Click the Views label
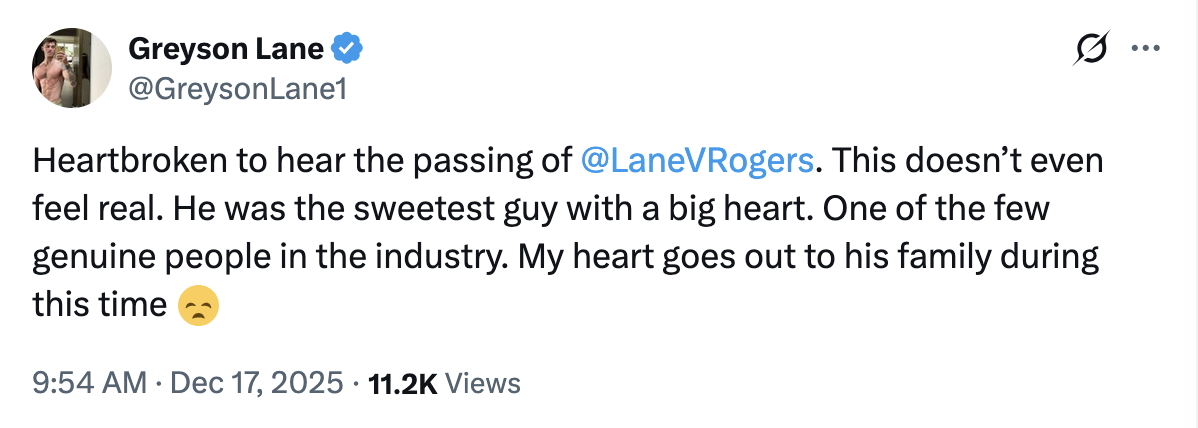The width and height of the screenshot is (1198, 428). click(482, 382)
